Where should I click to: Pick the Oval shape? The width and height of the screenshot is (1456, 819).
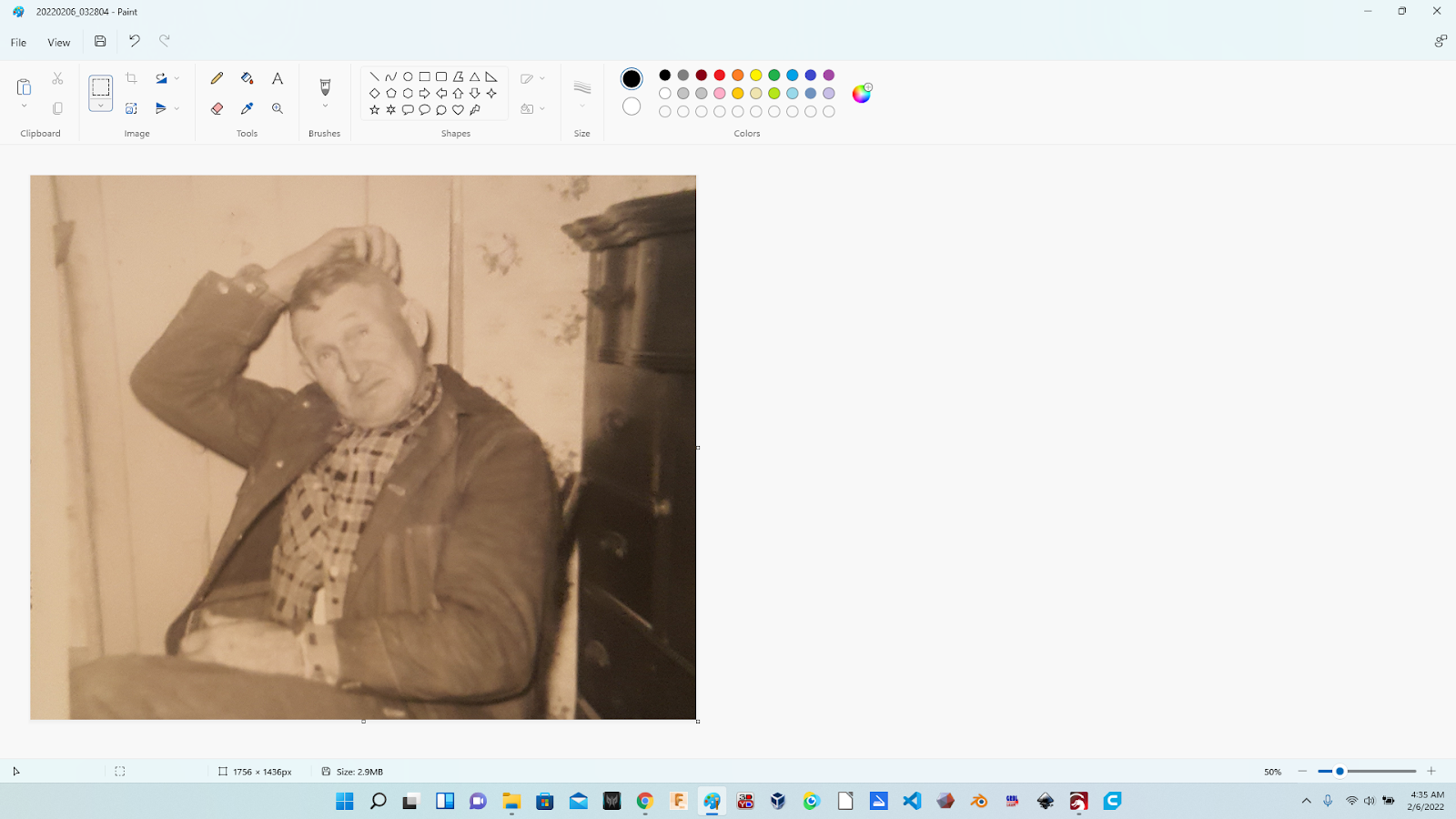(408, 76)
